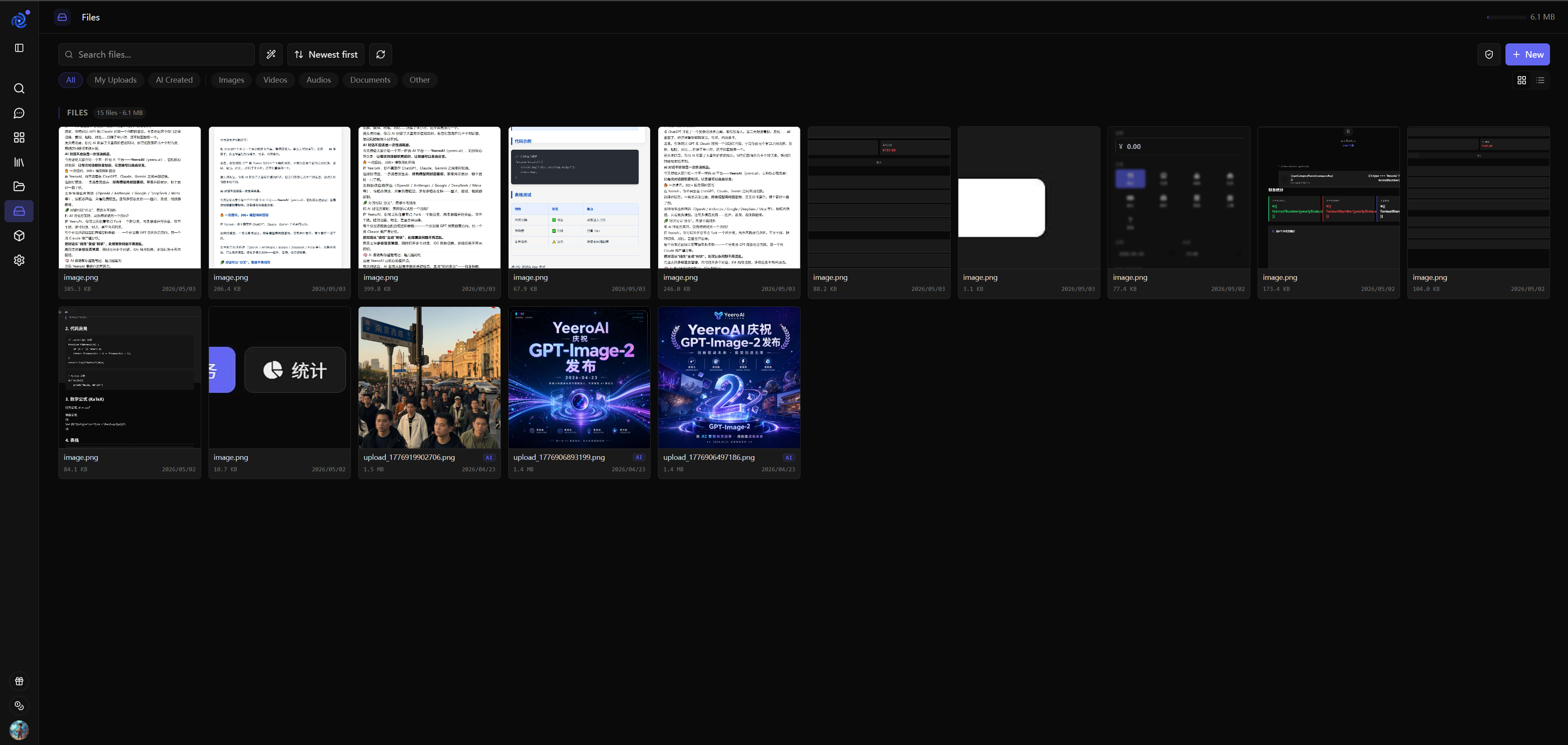Viewport: 1568px width, 745px height.
Task: Open the 173.4 KB image.png thumbnail
Action: (x=1328, y=197)
